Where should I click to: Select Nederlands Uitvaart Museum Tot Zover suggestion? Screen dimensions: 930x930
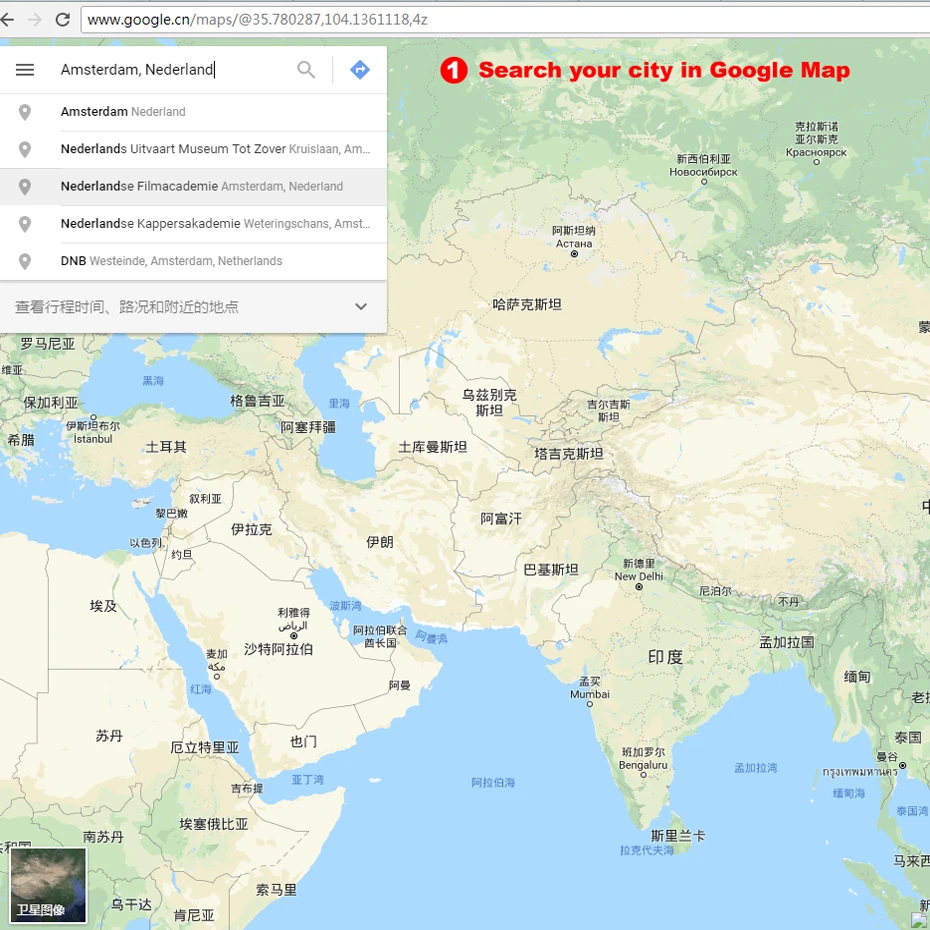click(x=193, y=149)
